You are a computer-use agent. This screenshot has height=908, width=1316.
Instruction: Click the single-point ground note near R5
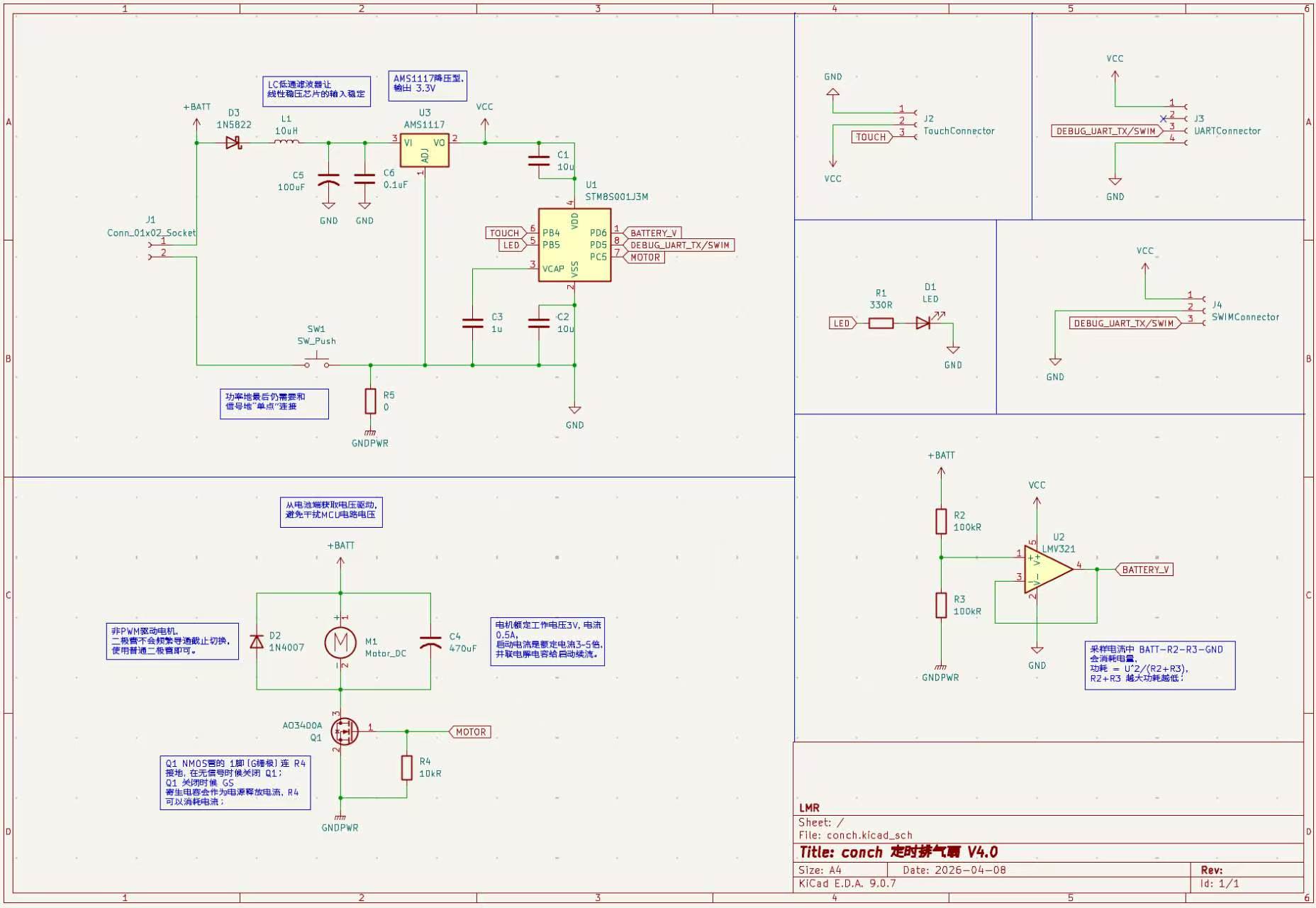274,403
